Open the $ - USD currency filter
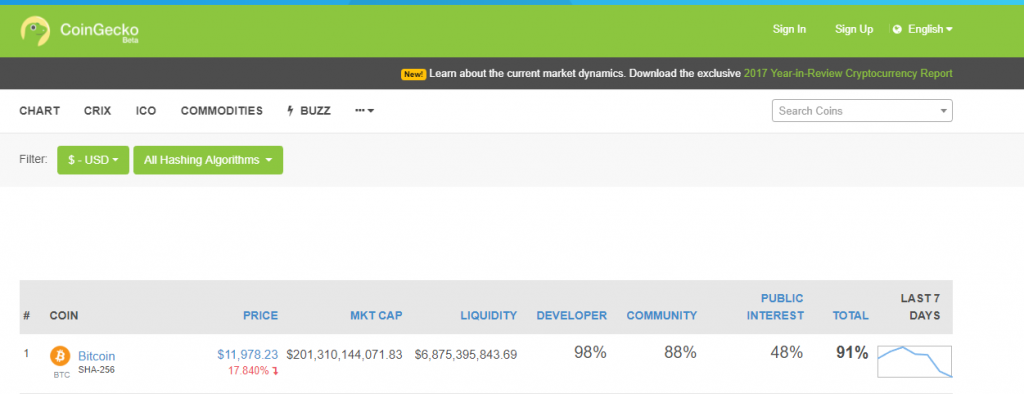 [x=93, y=160]
